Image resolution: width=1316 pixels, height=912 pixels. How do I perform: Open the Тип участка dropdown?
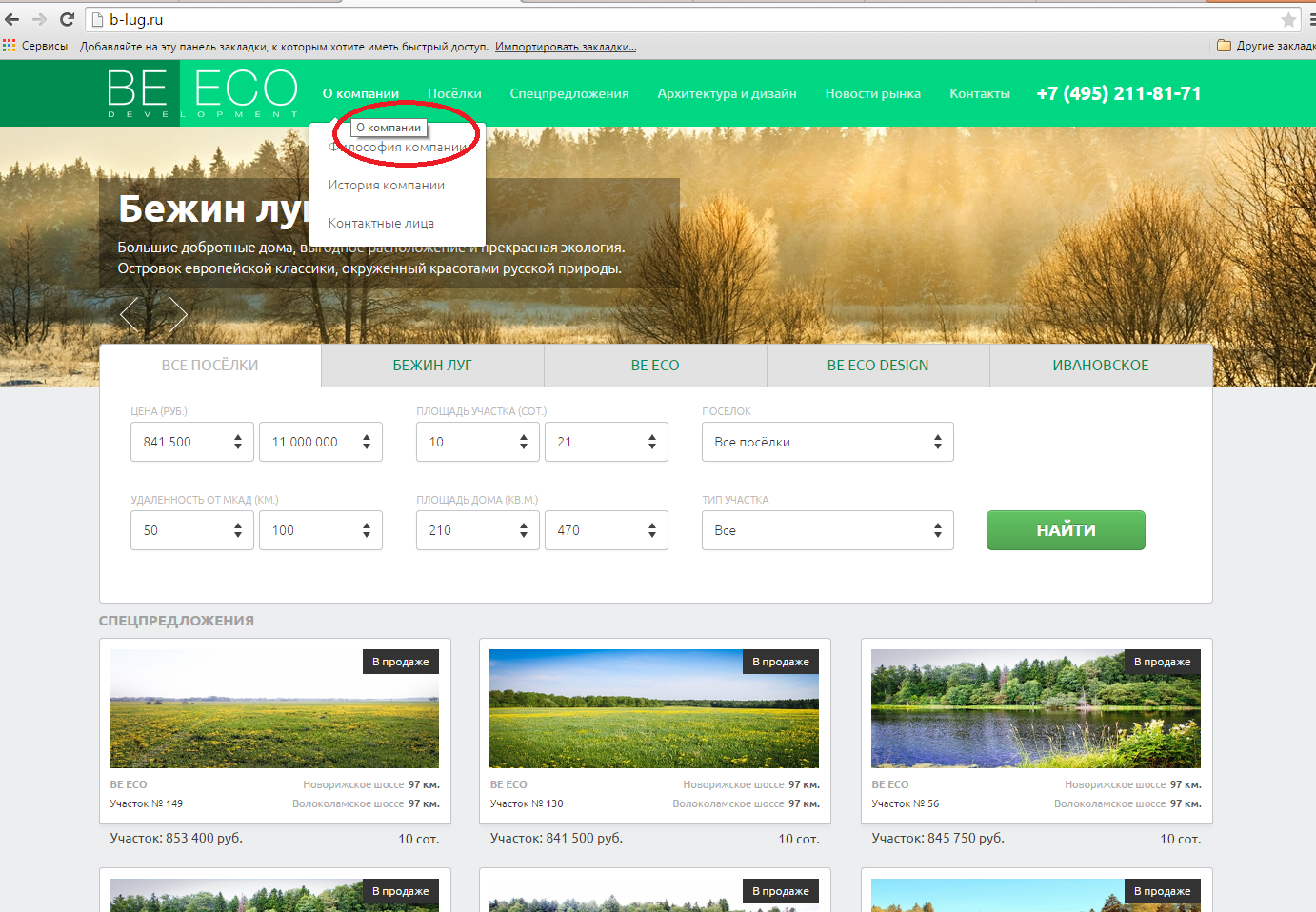click(x=827, y=530)
